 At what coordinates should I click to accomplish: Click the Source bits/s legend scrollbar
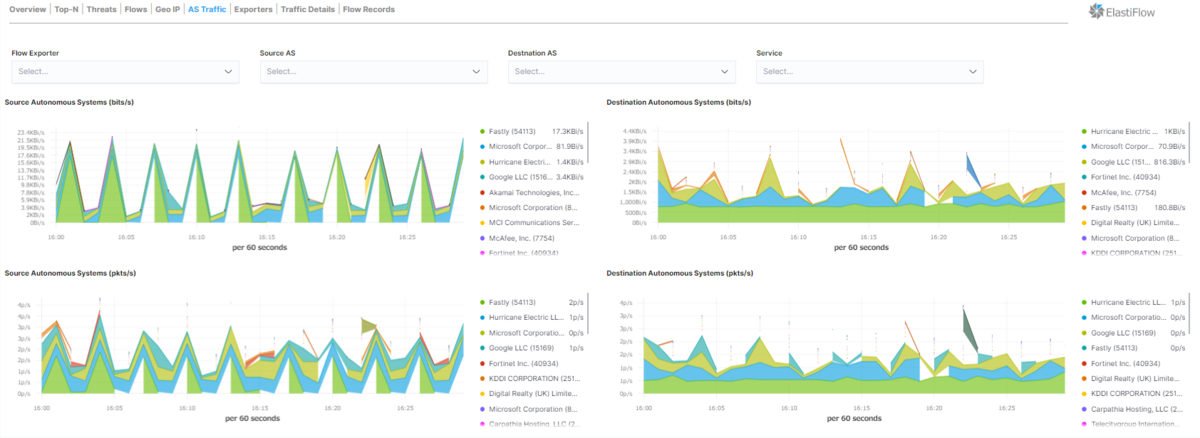(587, 143)
